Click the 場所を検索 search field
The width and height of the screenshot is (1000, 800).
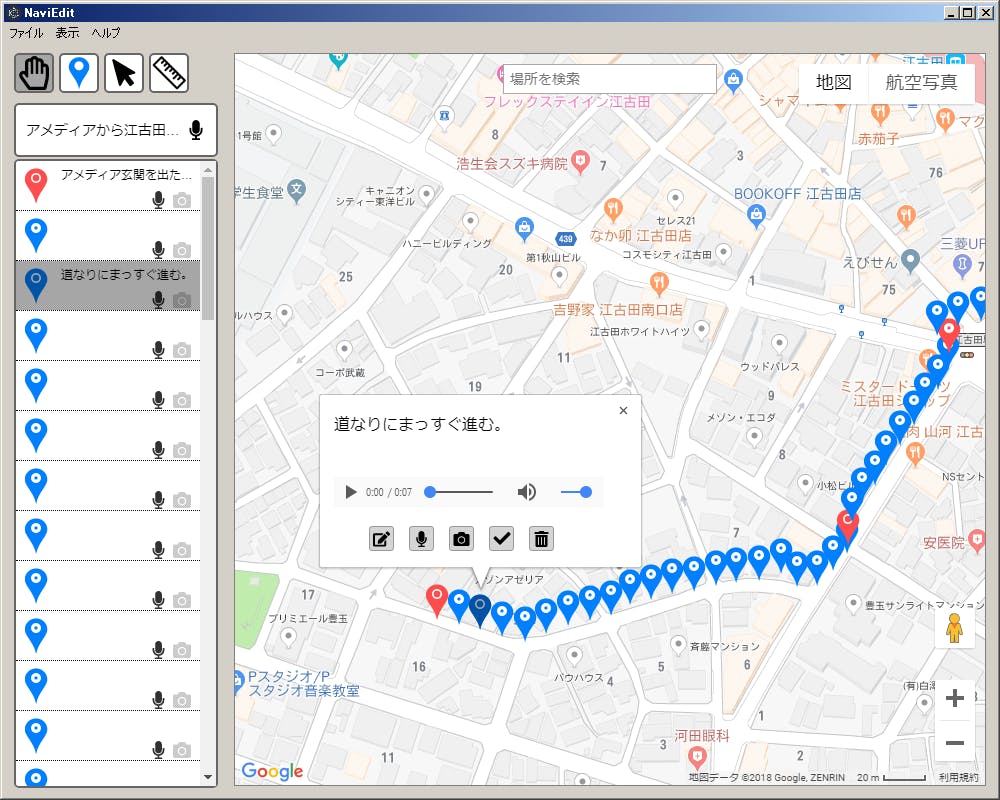click(x=610, y=79)
